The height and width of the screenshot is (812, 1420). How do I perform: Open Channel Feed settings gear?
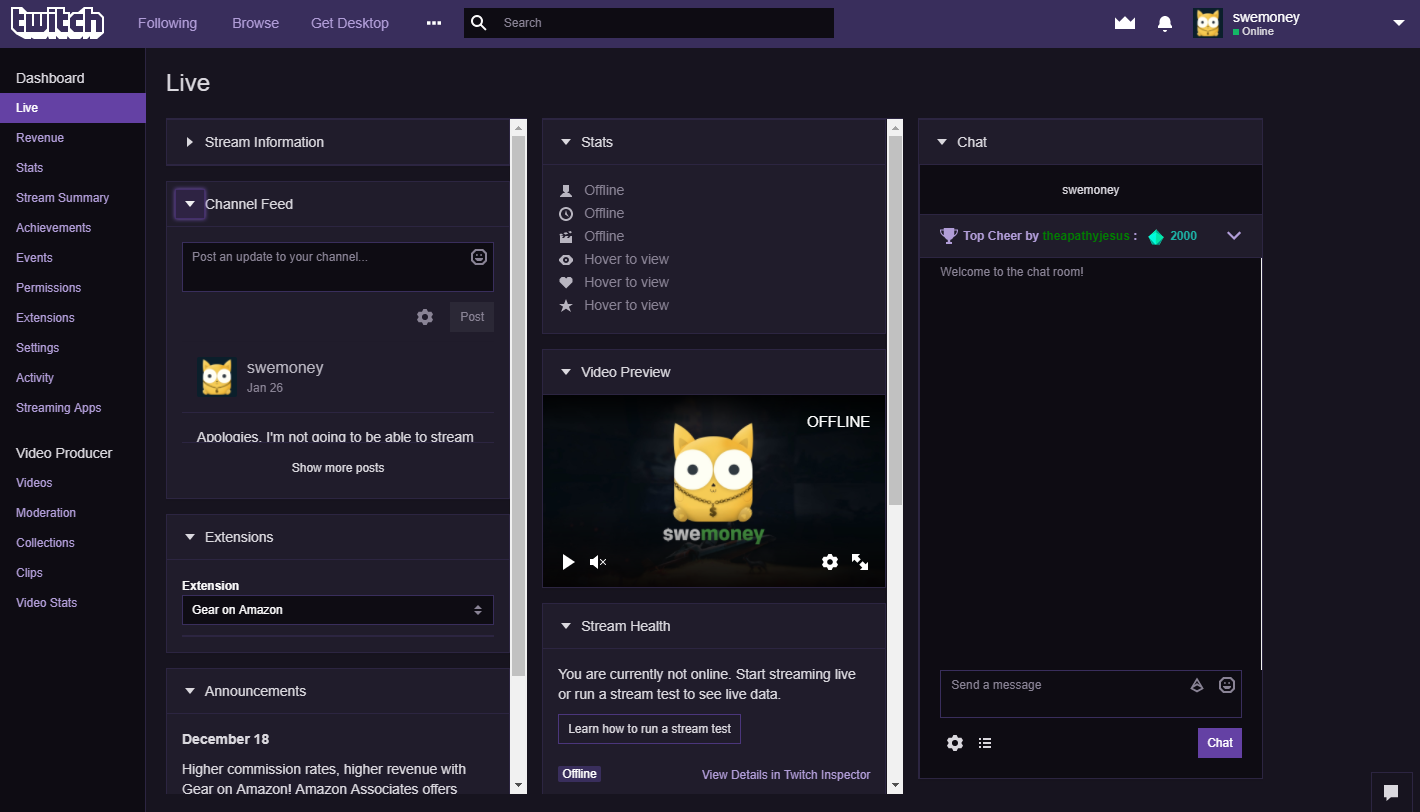point(425,317)
